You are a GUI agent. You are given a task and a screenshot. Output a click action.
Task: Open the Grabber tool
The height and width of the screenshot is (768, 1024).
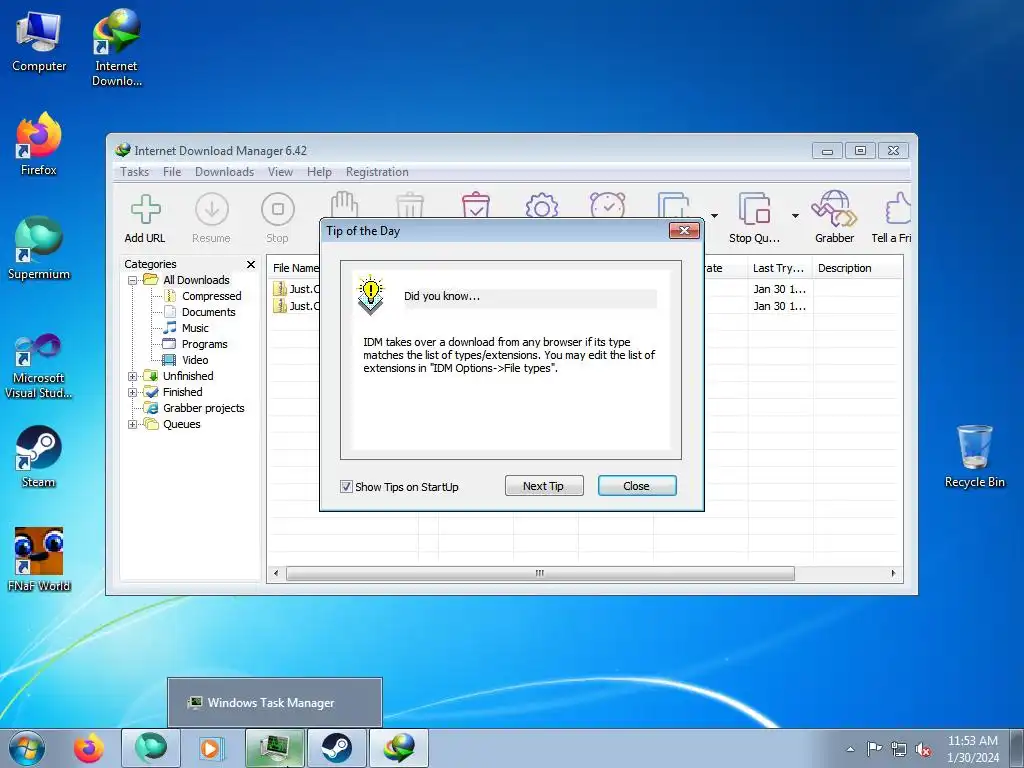(x=834, y=218)
